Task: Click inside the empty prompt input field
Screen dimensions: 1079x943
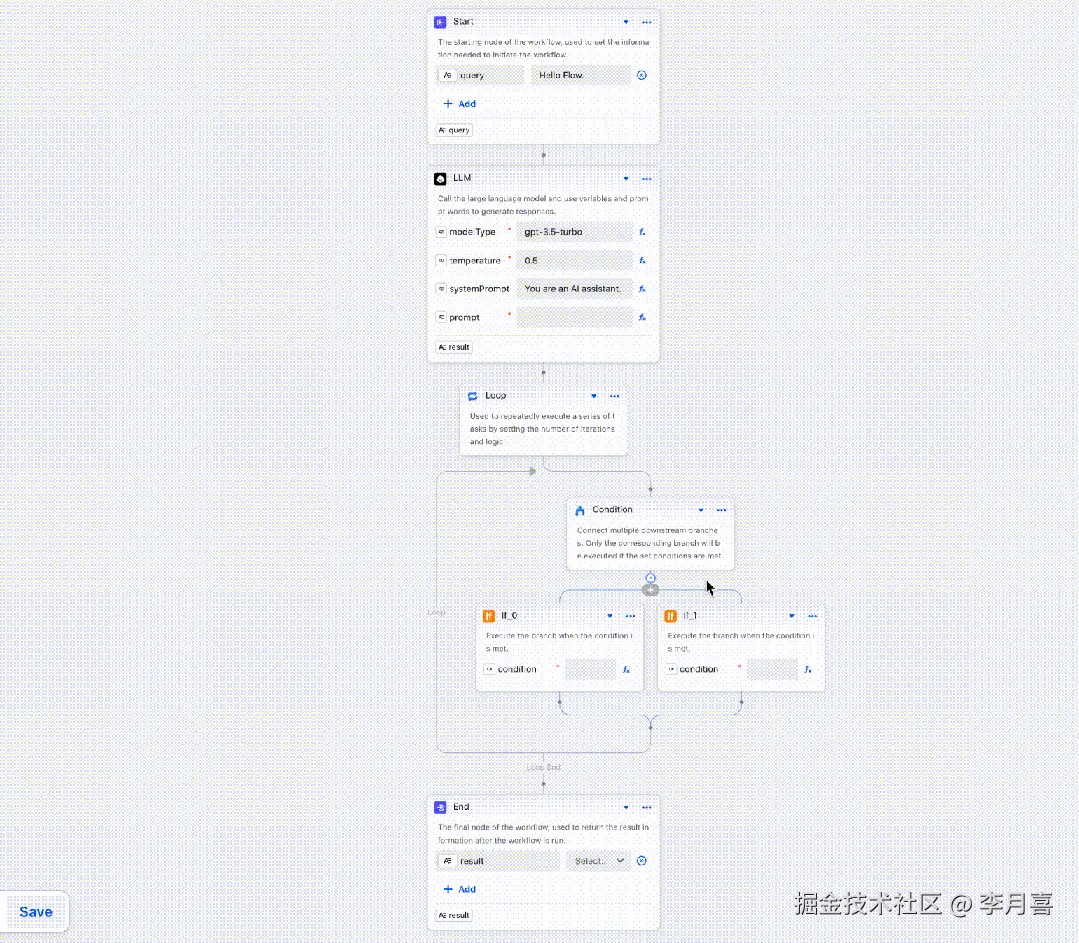Action: (x=575, y=317)
